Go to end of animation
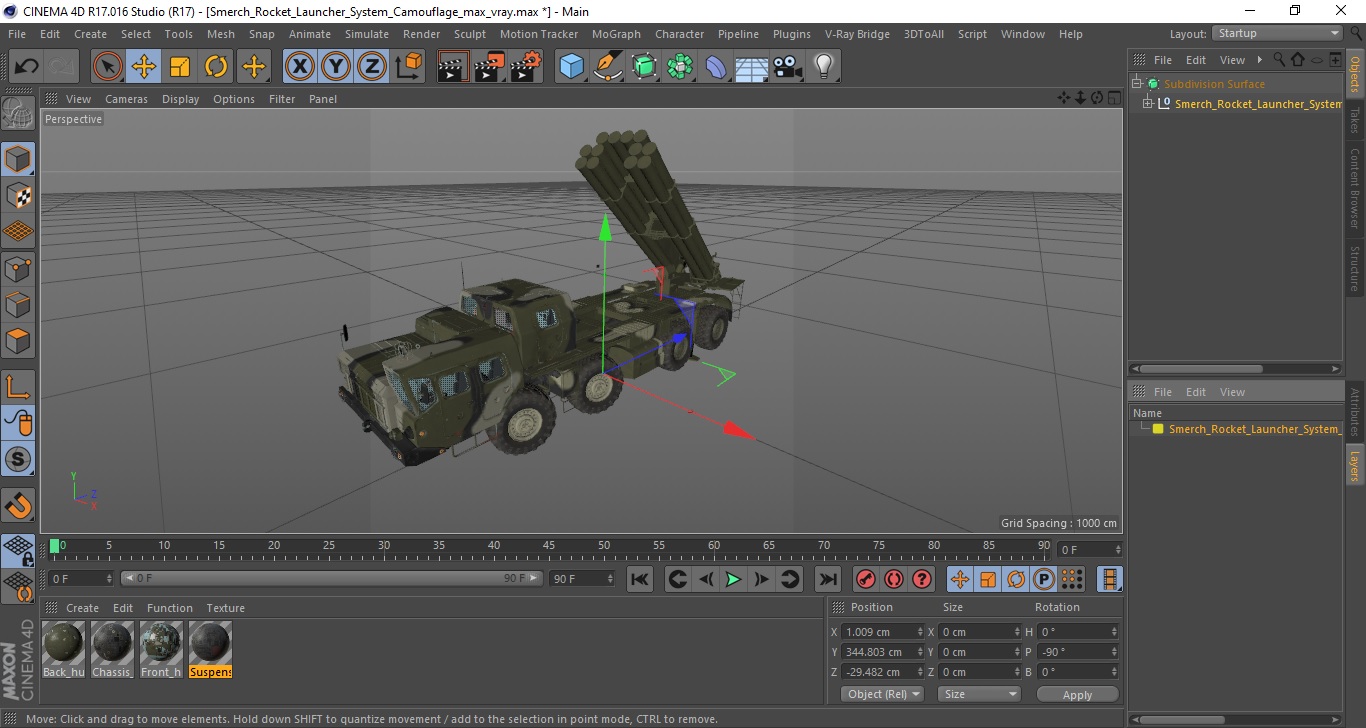This screenshot has height=728, width=1366. pos(827,579)
